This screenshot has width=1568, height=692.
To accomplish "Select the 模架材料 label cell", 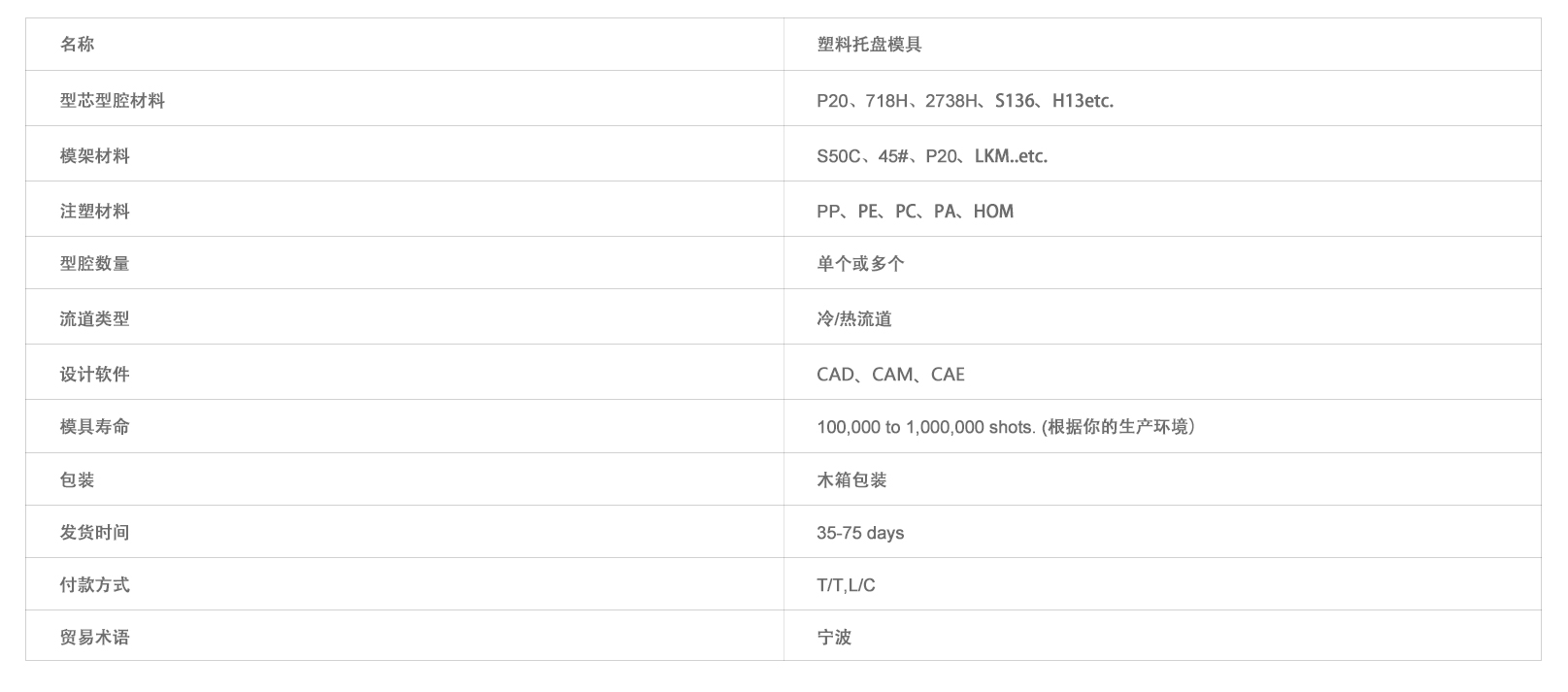I will click(95, 156).
